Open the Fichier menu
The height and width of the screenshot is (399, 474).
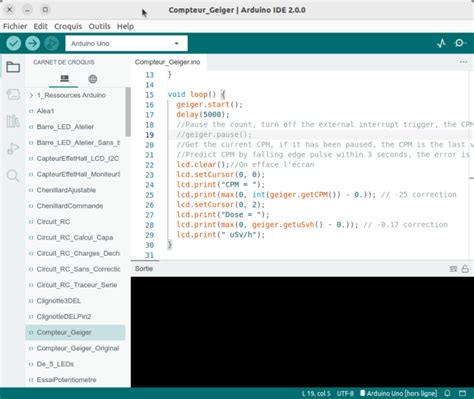coord(15,26)
